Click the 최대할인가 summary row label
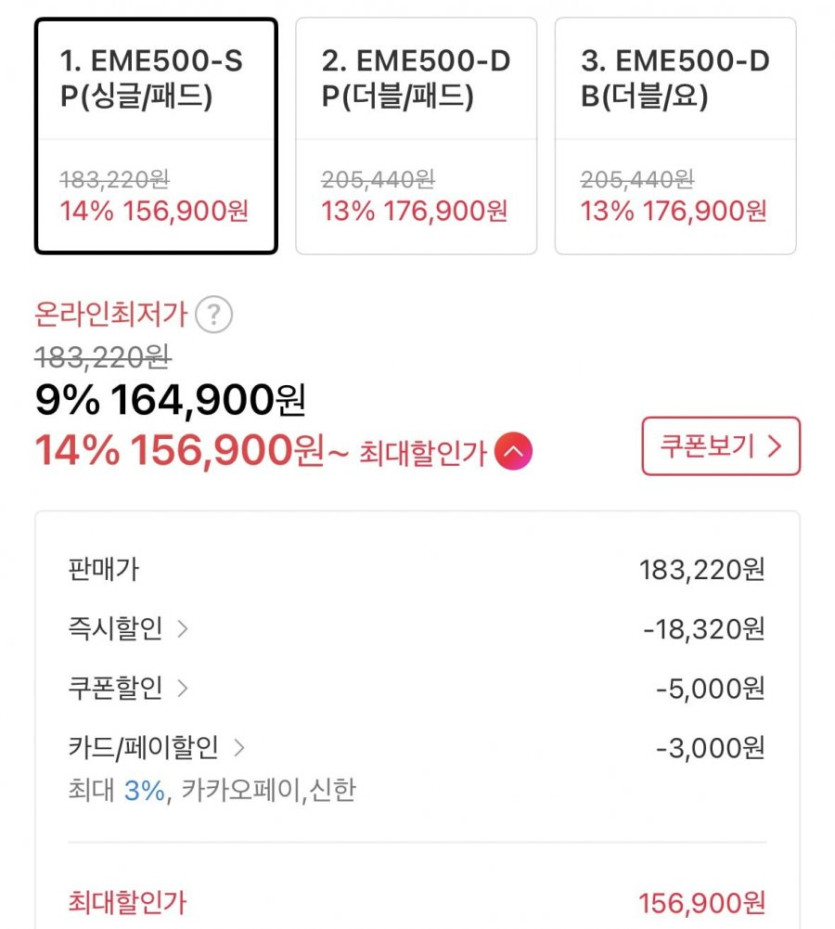 (x=126, y=903)
